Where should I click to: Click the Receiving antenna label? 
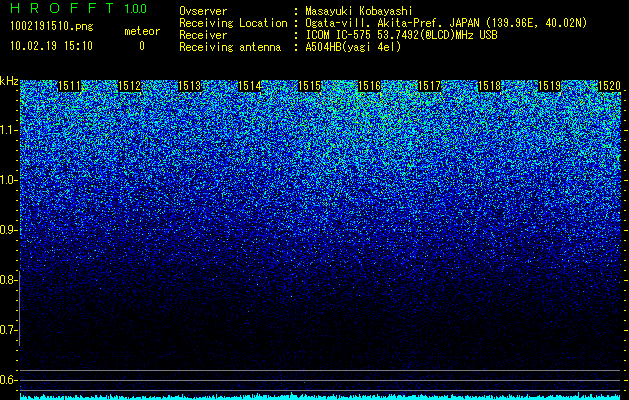[x=230, y=47]
